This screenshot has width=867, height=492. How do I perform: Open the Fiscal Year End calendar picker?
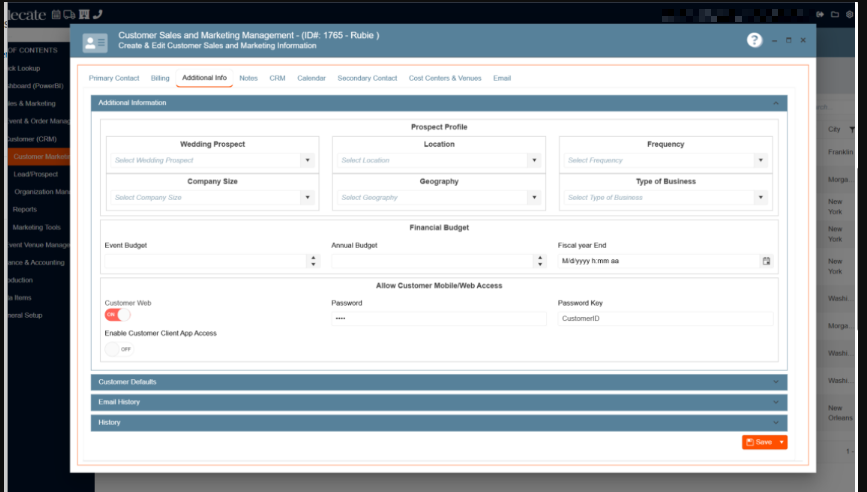click(x=767, y=261)
